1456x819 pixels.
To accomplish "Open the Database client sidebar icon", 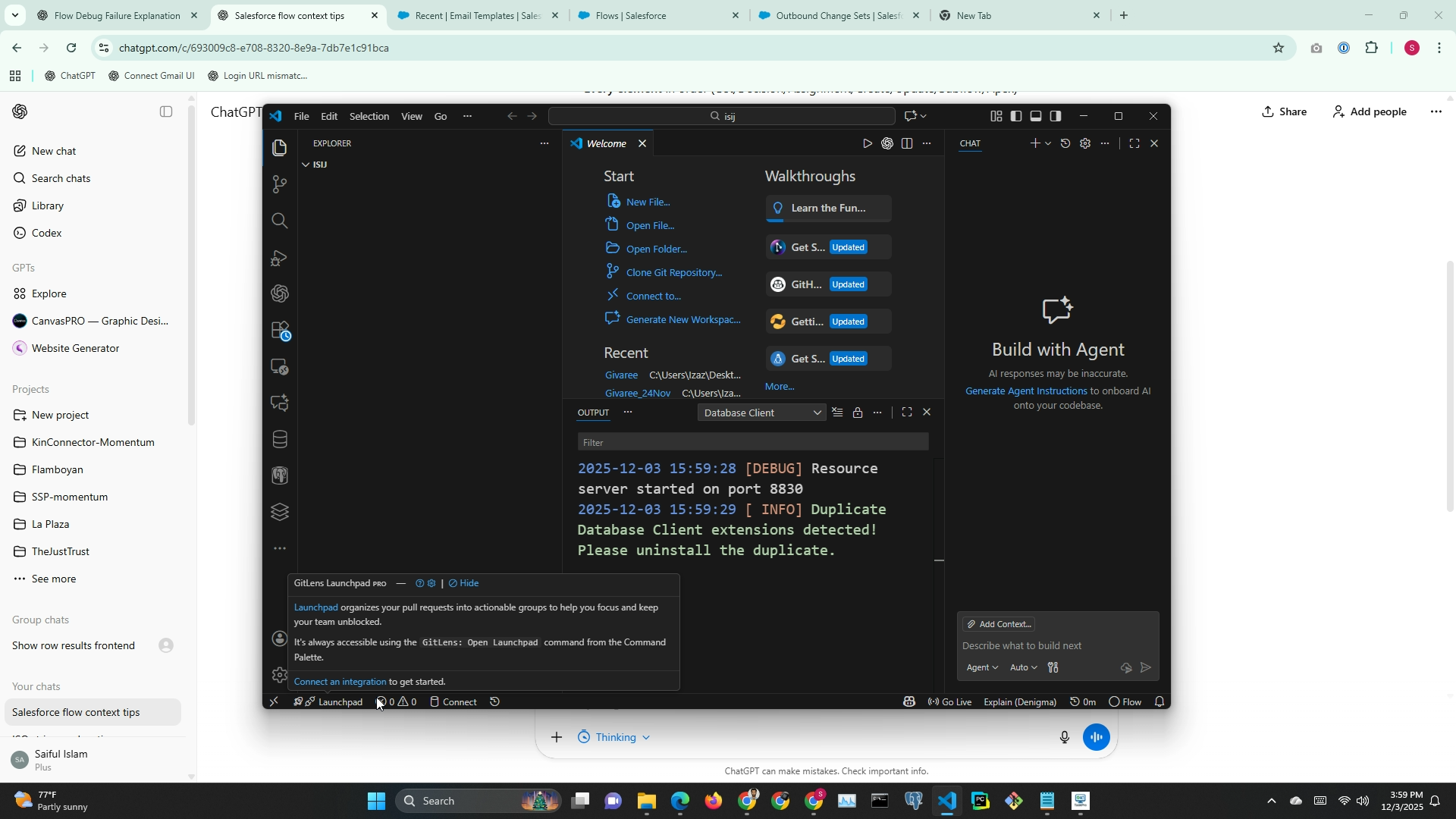I will tap(280, 440).
